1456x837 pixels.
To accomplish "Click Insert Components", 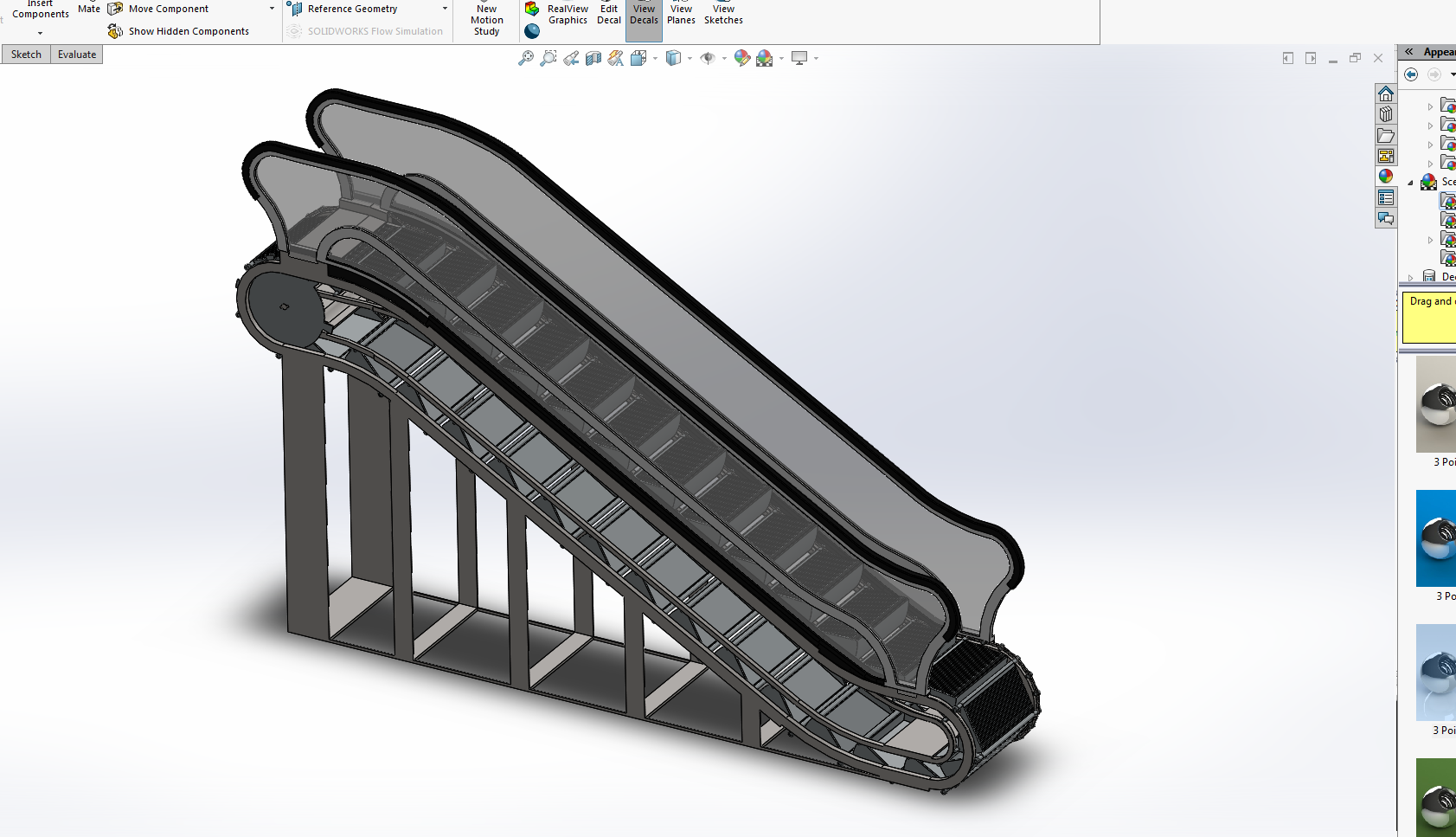I will point(40,10).
